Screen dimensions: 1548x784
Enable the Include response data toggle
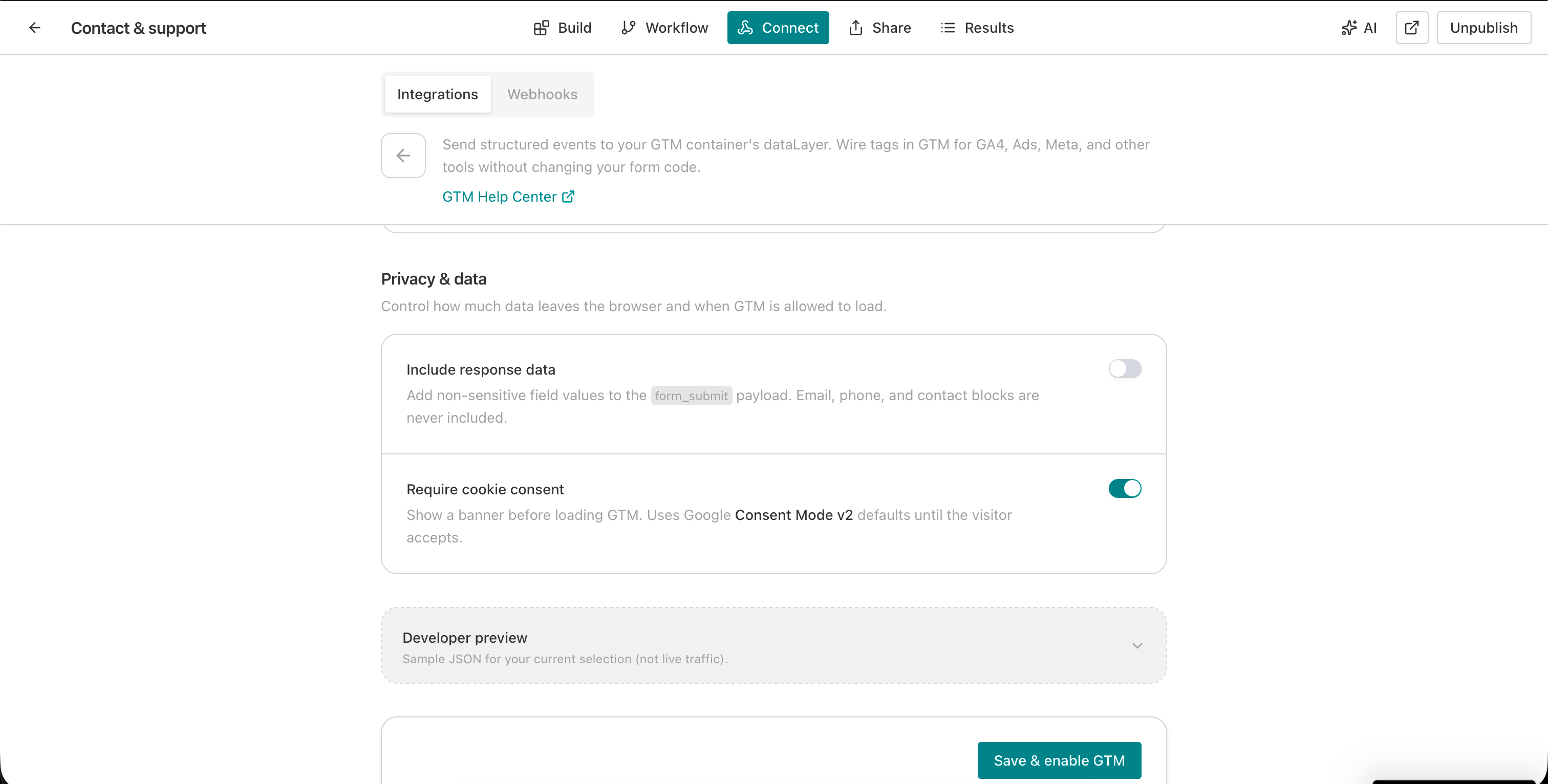[1125, 368]
